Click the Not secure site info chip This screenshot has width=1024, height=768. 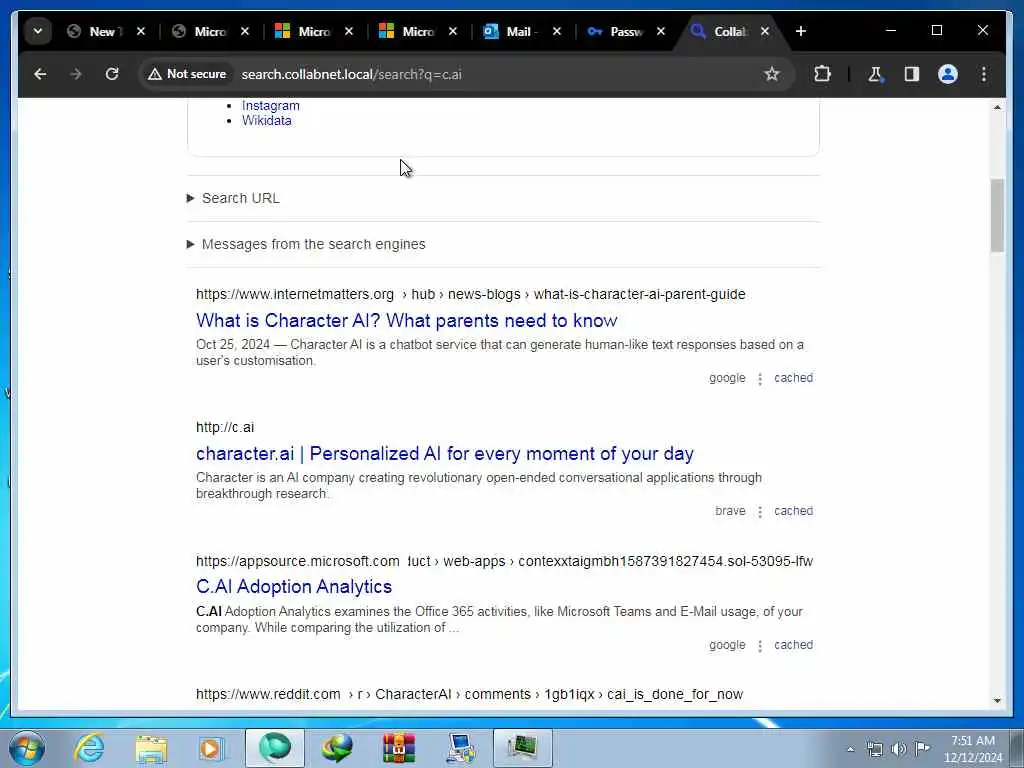tap(187, 74)
